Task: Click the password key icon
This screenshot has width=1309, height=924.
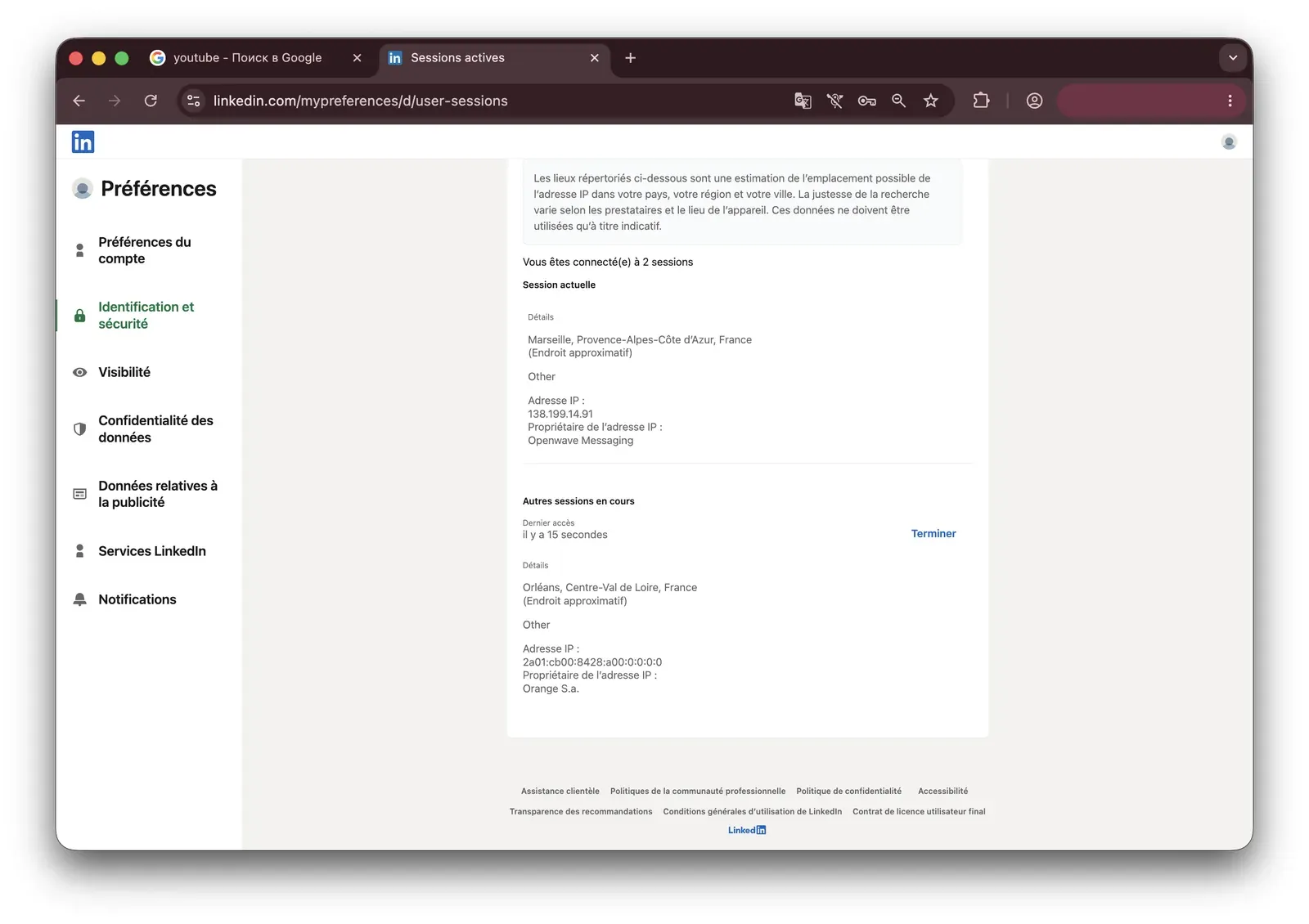Action: 866,101
